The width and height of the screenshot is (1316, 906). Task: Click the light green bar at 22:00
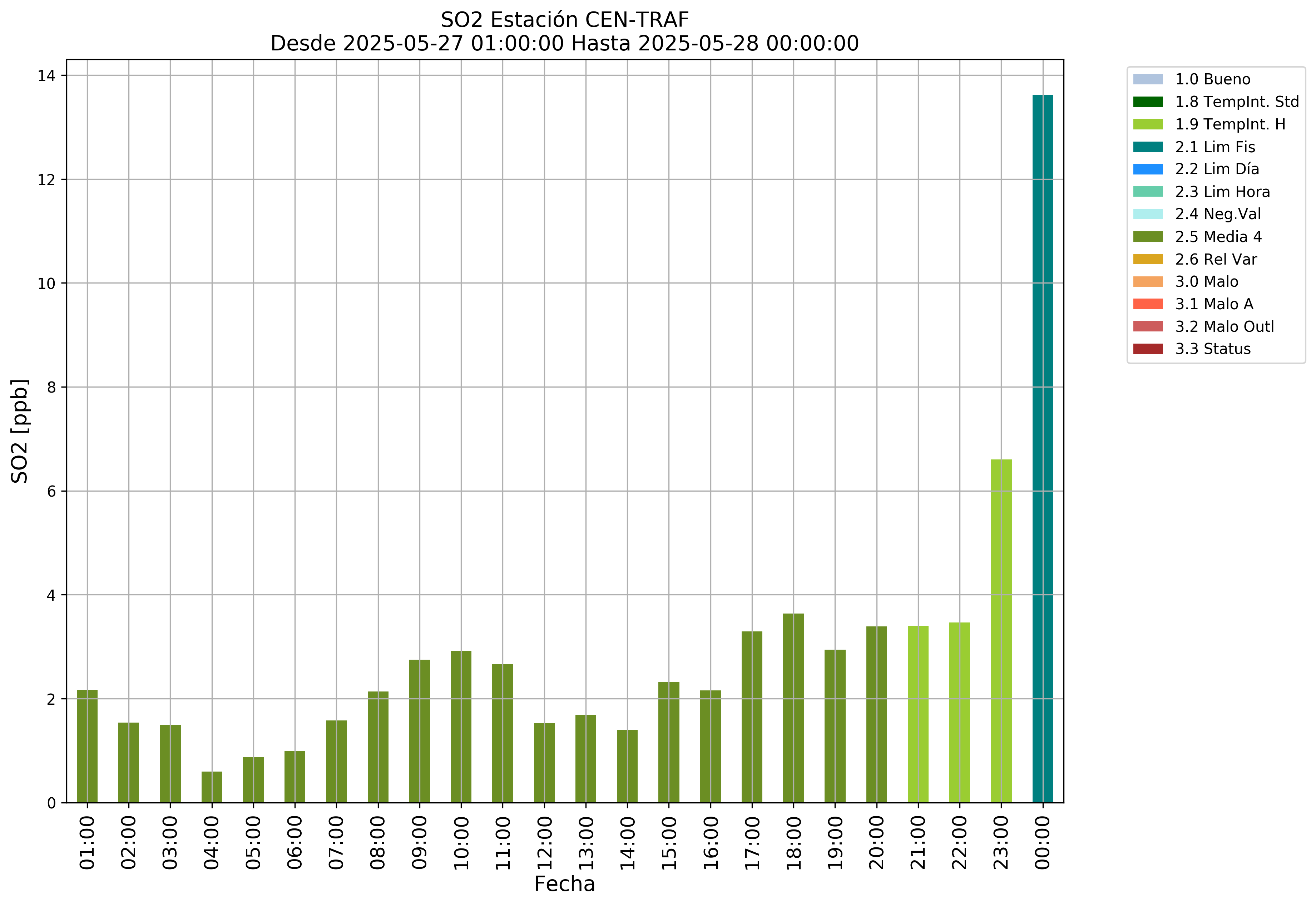click(x=960, y=713)
